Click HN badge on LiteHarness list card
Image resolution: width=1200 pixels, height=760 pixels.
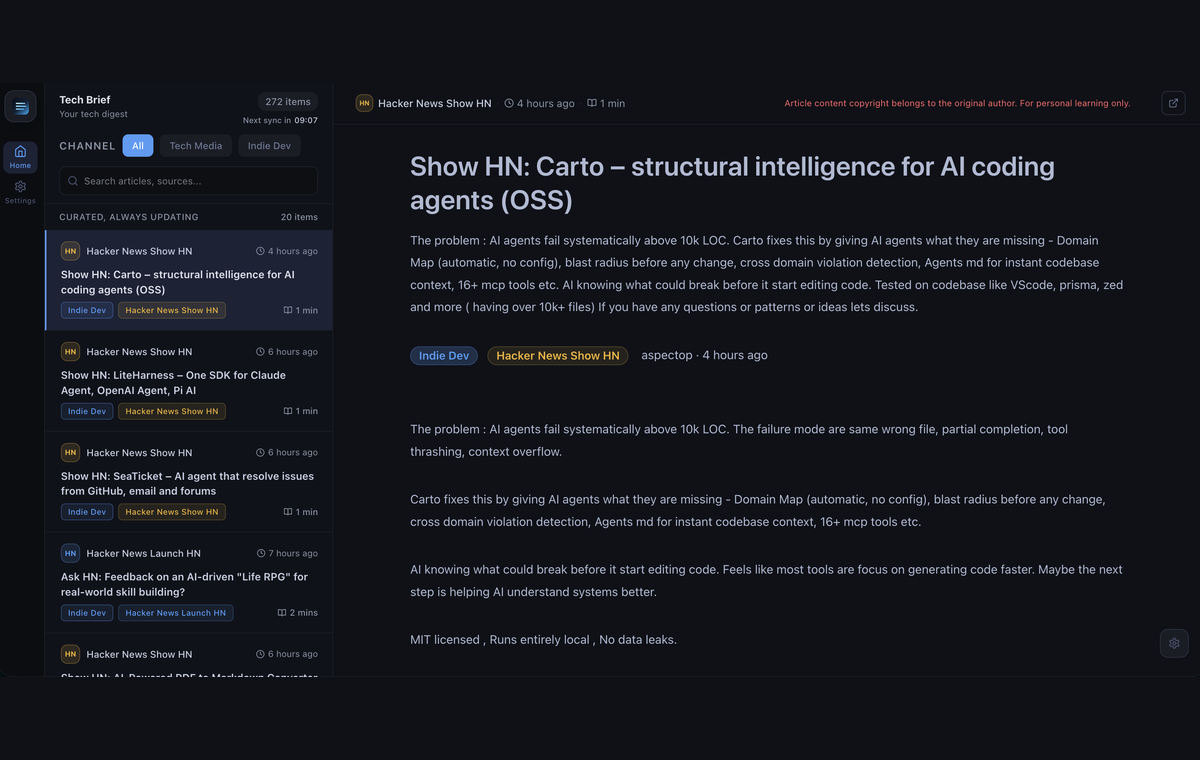pyautogui.click(x=70, y=352)
